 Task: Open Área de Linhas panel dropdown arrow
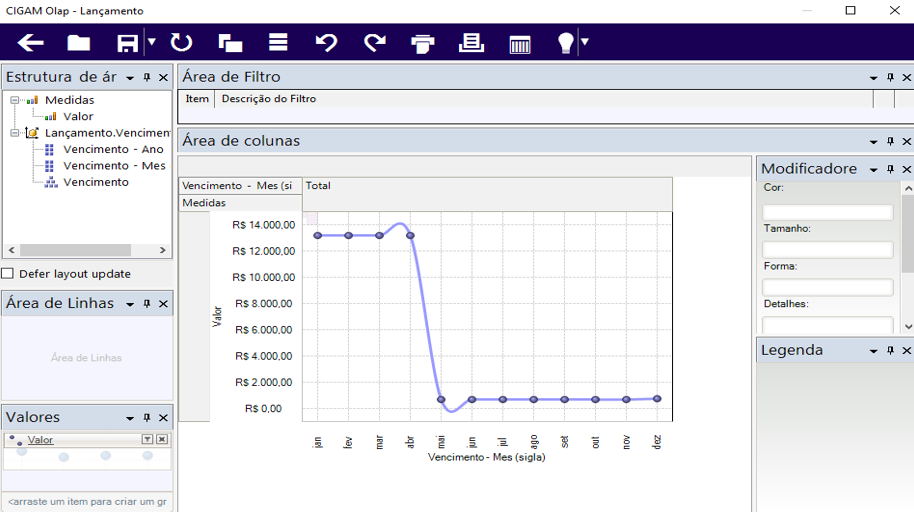pos(130,304)
